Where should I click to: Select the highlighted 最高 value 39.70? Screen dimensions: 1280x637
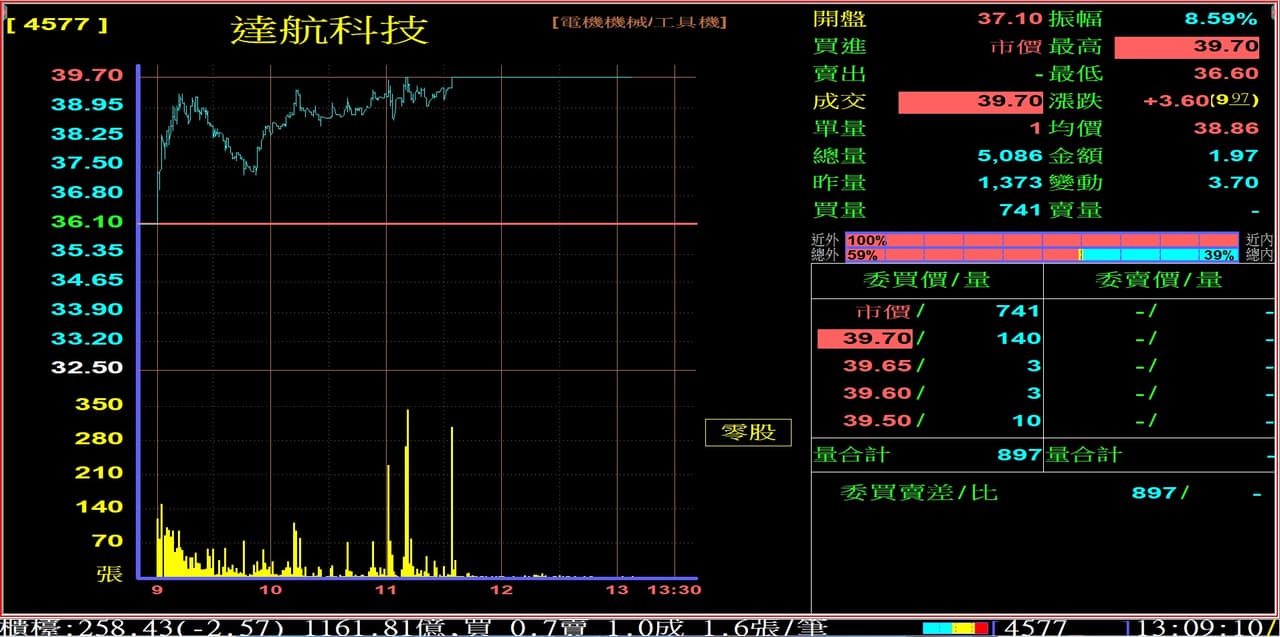click(1186, 46)
